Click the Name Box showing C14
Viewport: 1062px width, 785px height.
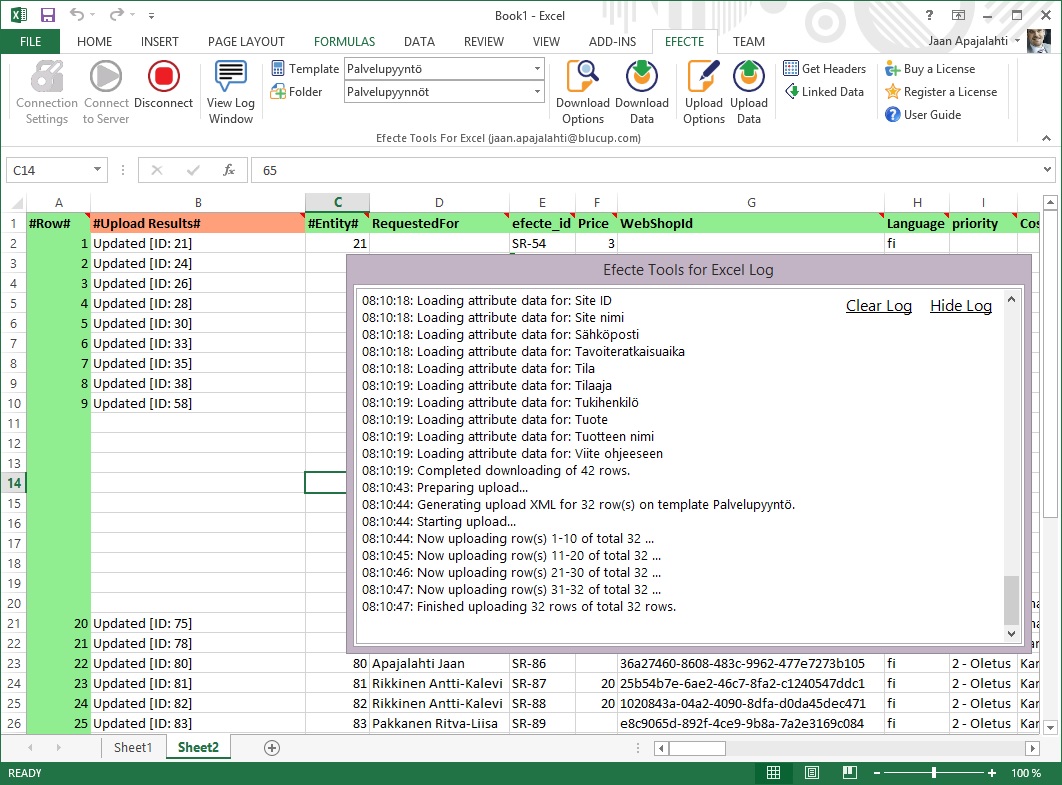click(x=49, y=170)
